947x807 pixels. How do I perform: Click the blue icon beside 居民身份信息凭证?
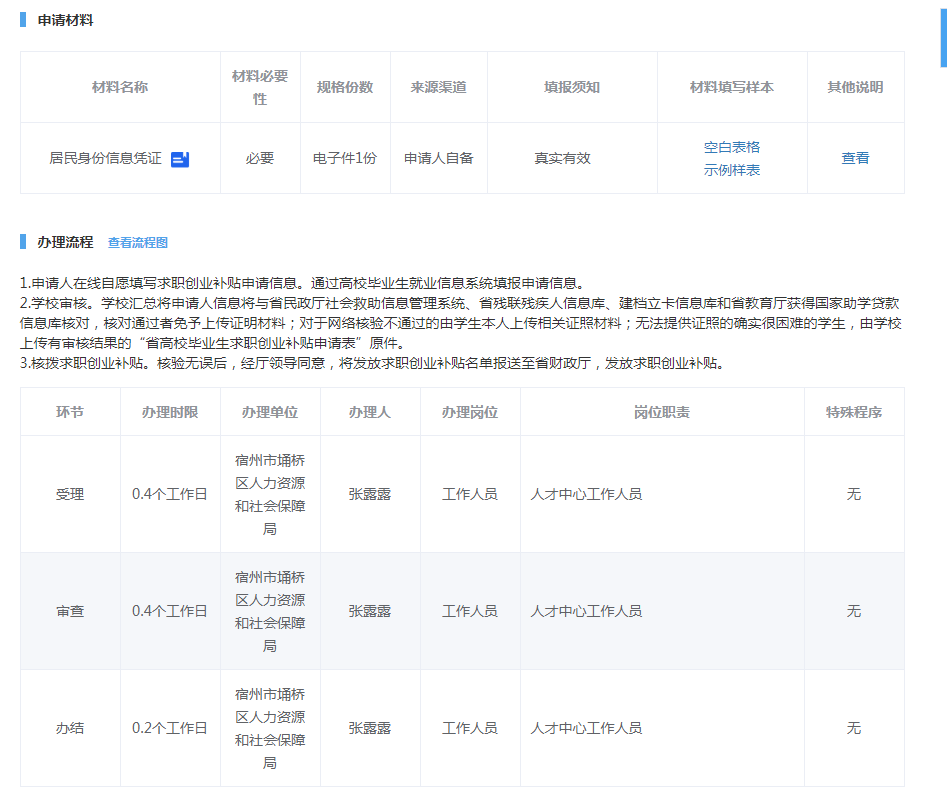(180, 159)
